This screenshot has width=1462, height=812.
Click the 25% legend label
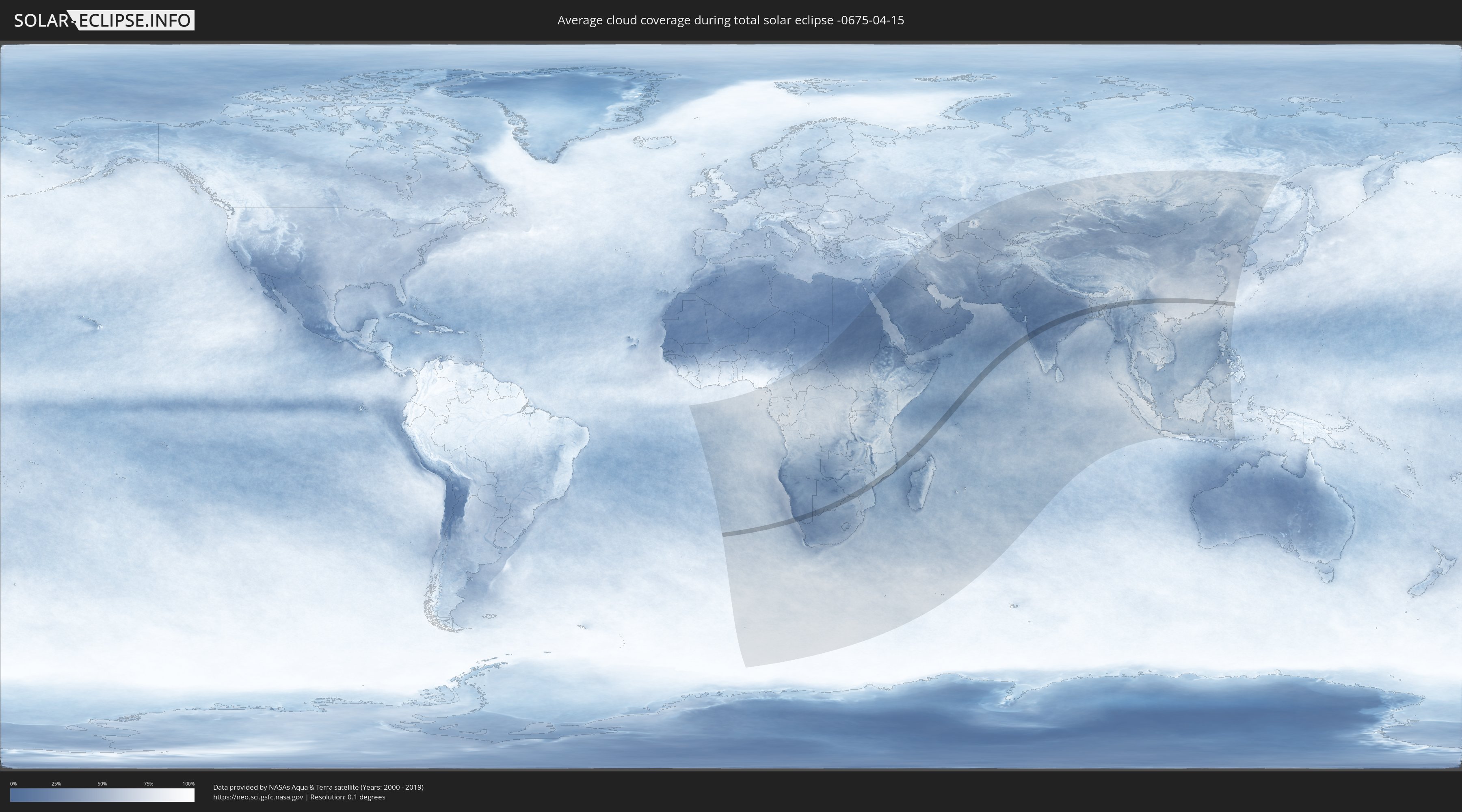(x=56, y=784)
